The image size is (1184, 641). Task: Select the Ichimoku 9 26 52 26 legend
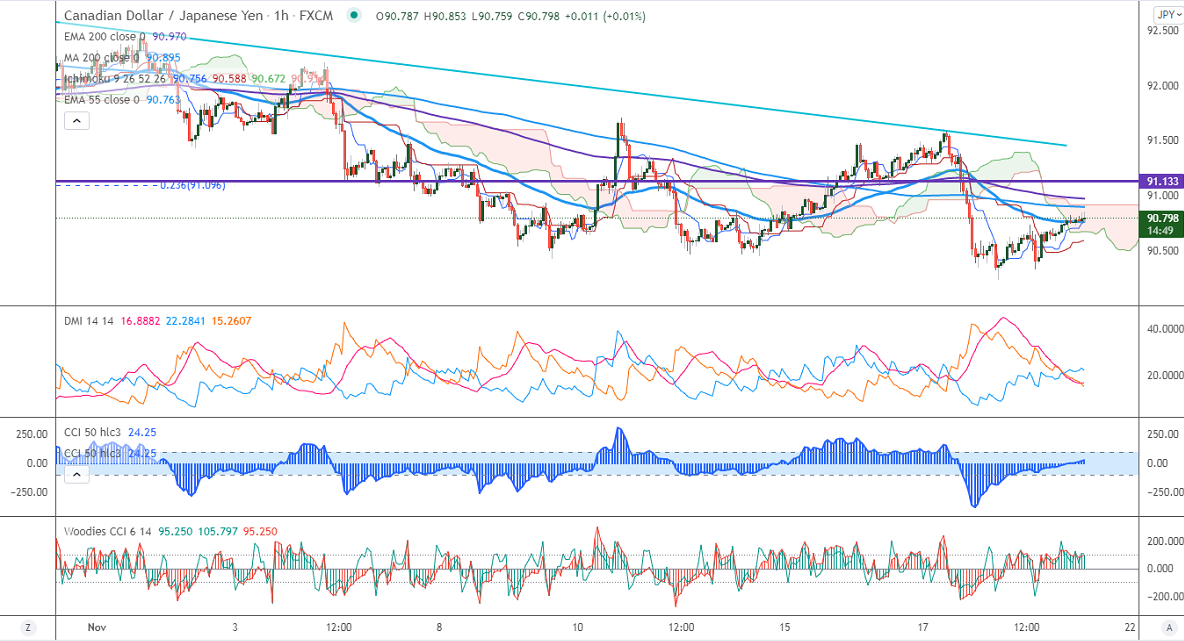coord(115,79)
